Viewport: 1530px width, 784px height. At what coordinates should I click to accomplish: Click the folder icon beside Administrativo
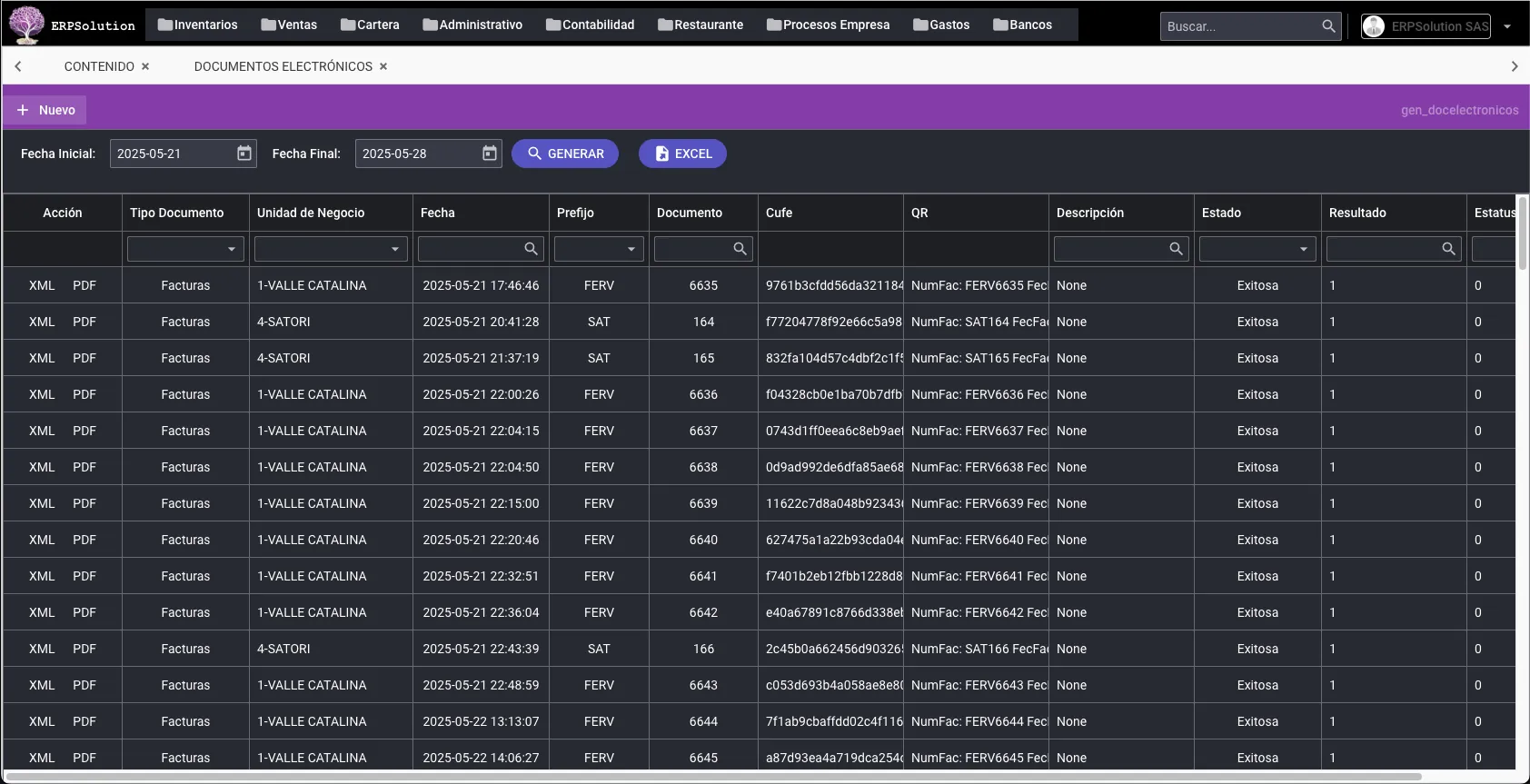point(430,25)
